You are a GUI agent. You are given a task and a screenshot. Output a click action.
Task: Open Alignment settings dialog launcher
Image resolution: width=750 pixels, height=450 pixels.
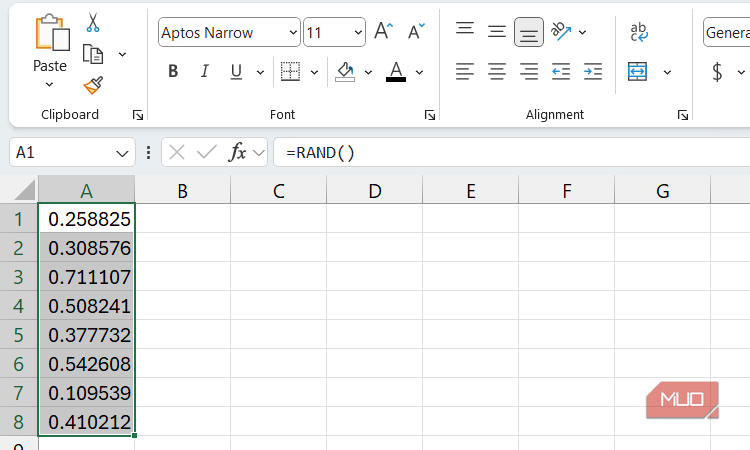[x=683, y=115]
